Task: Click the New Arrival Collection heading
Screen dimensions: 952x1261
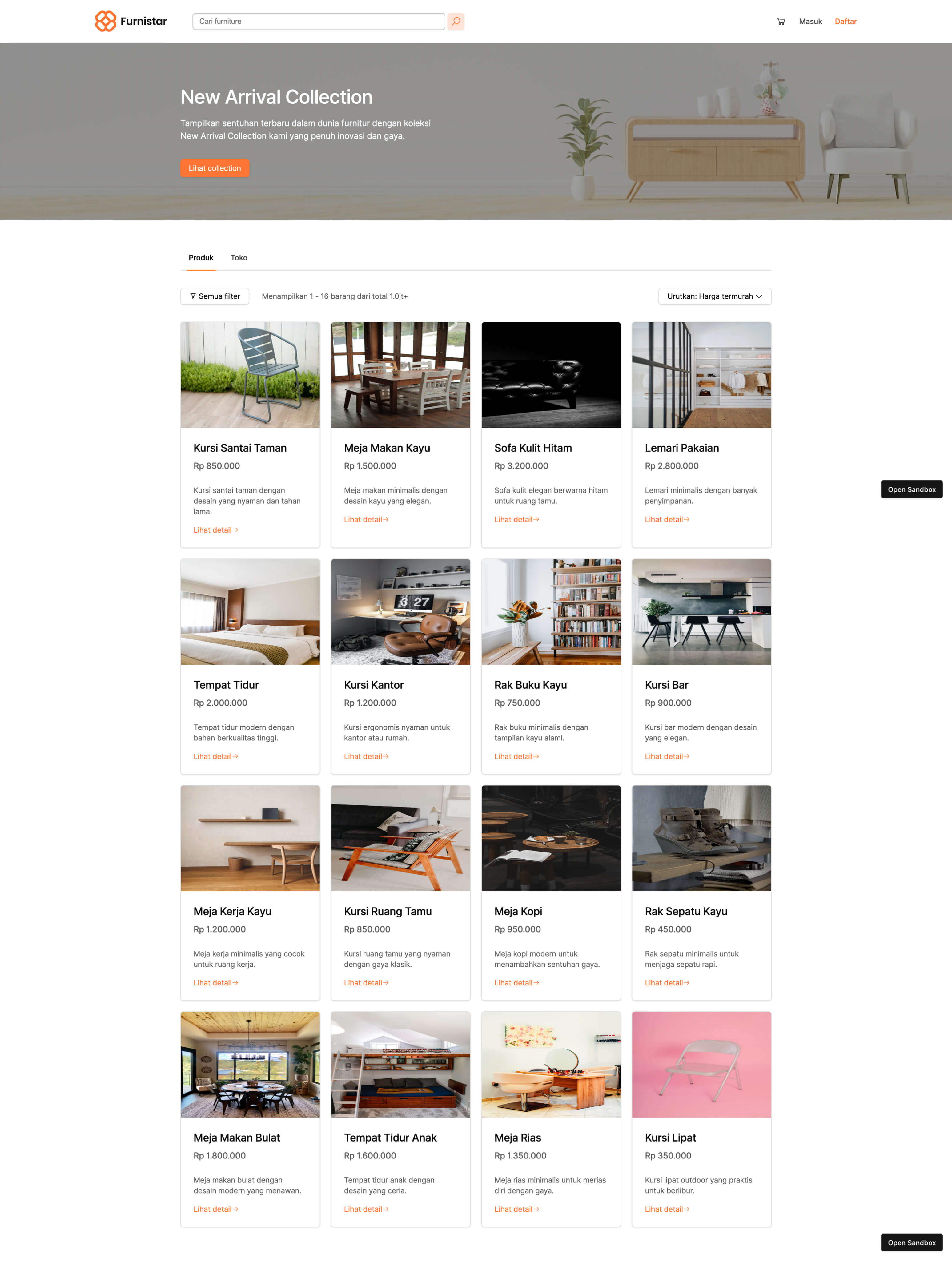Action: coord(276,97)
